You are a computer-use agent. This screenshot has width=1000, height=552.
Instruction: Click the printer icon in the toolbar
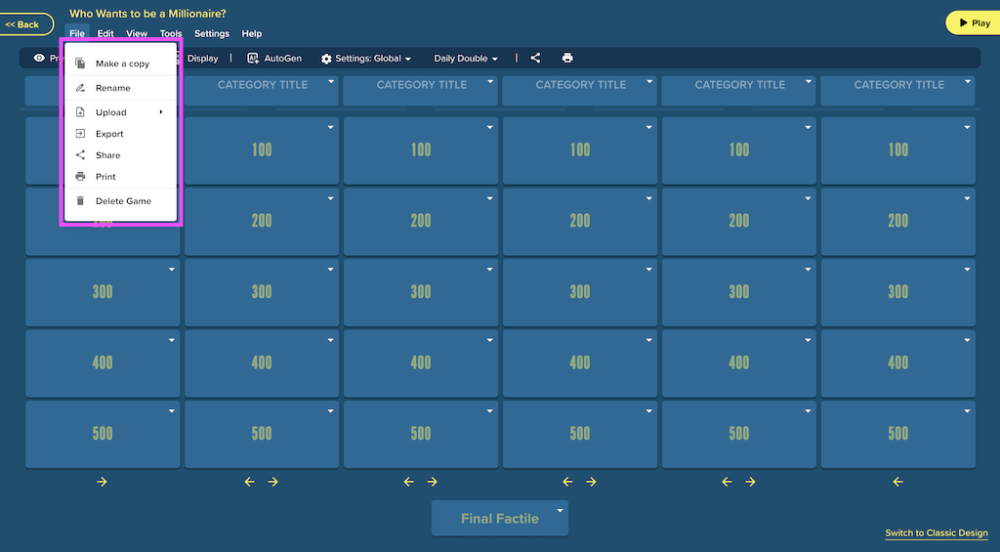(x=568, y=58)
